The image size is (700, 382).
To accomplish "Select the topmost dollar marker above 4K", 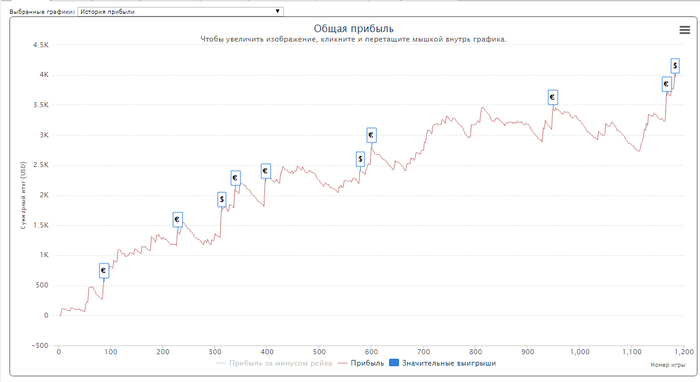I will (x=675, y=66).
